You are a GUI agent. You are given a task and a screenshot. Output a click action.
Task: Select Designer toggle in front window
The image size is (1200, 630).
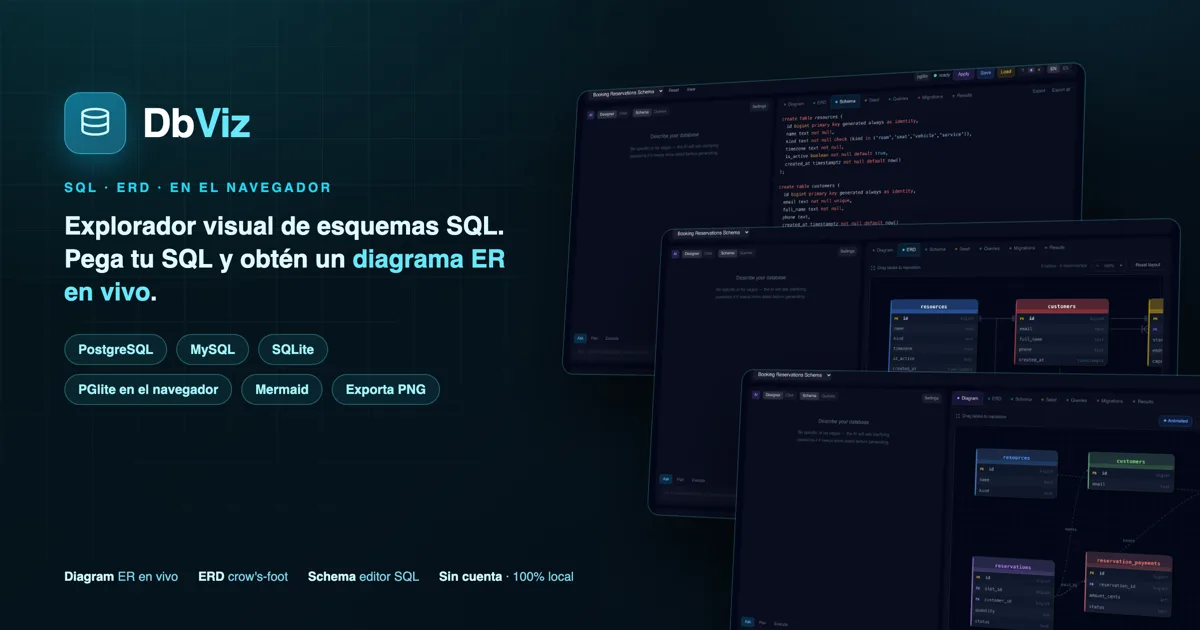773,395
